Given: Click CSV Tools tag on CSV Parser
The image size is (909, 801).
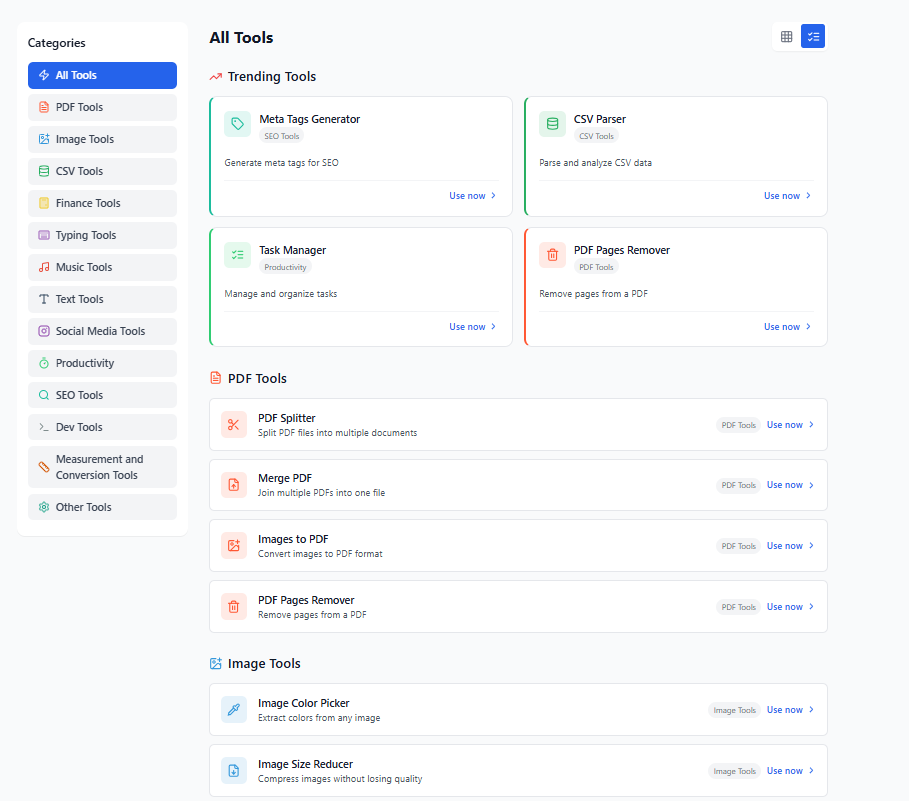Looking at the screenshot, I should pyautogui.click(x=596, y=136).
